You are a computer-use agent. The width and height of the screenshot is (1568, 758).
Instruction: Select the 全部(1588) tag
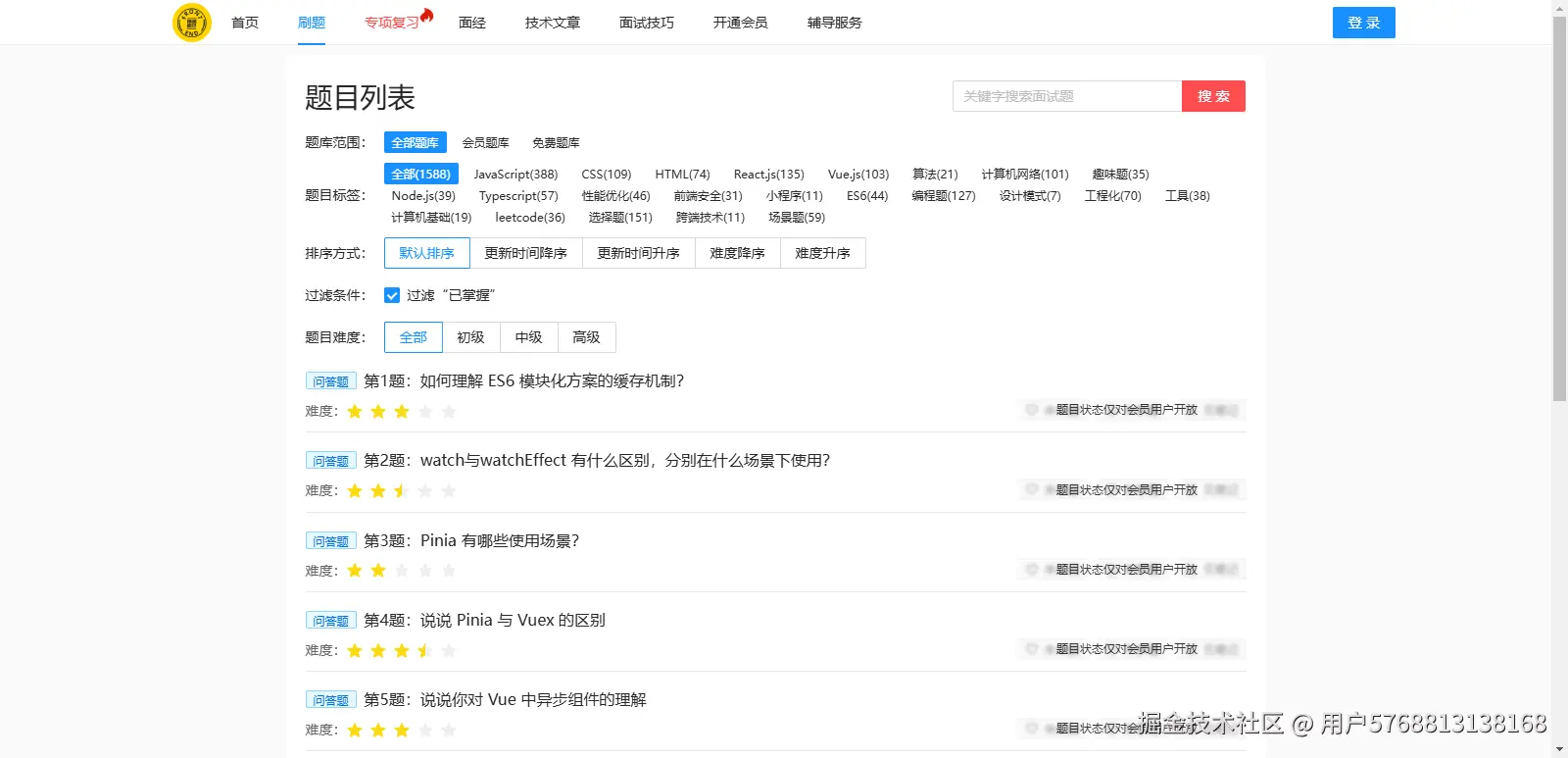coord(421,174)
